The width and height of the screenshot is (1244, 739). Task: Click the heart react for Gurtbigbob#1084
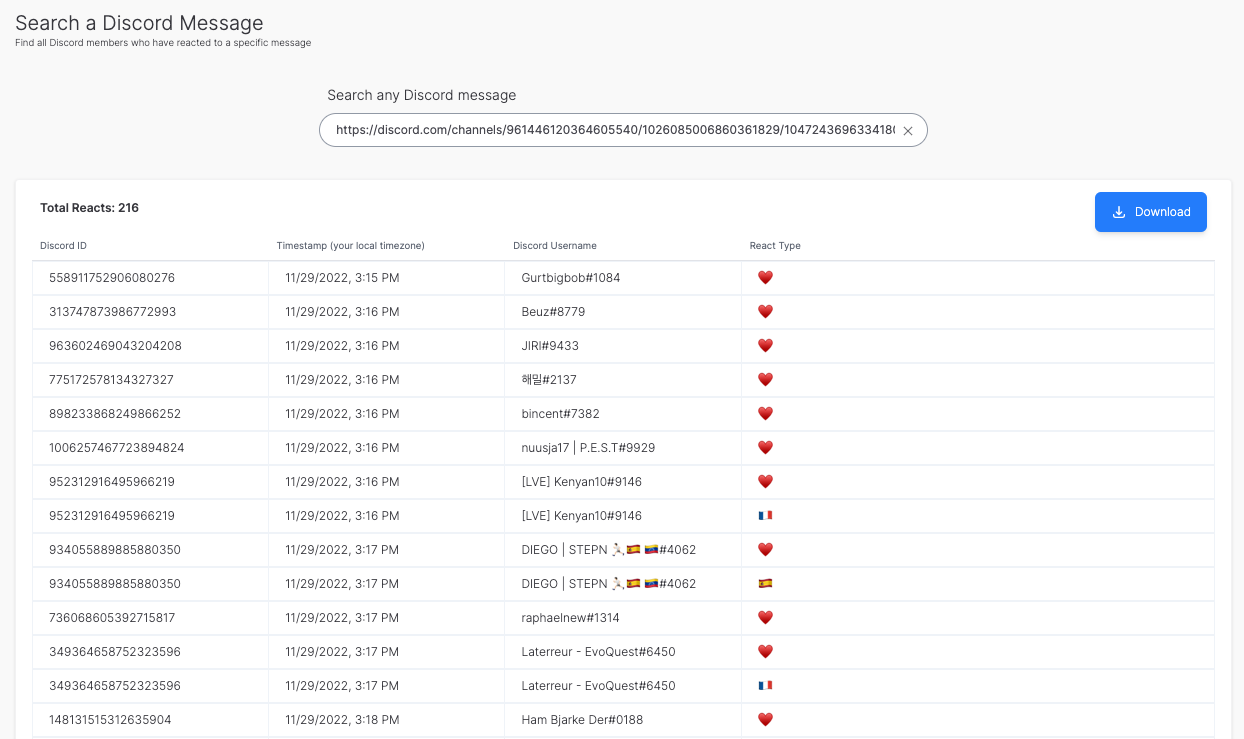pyautogui.click(x=765, y=278)
